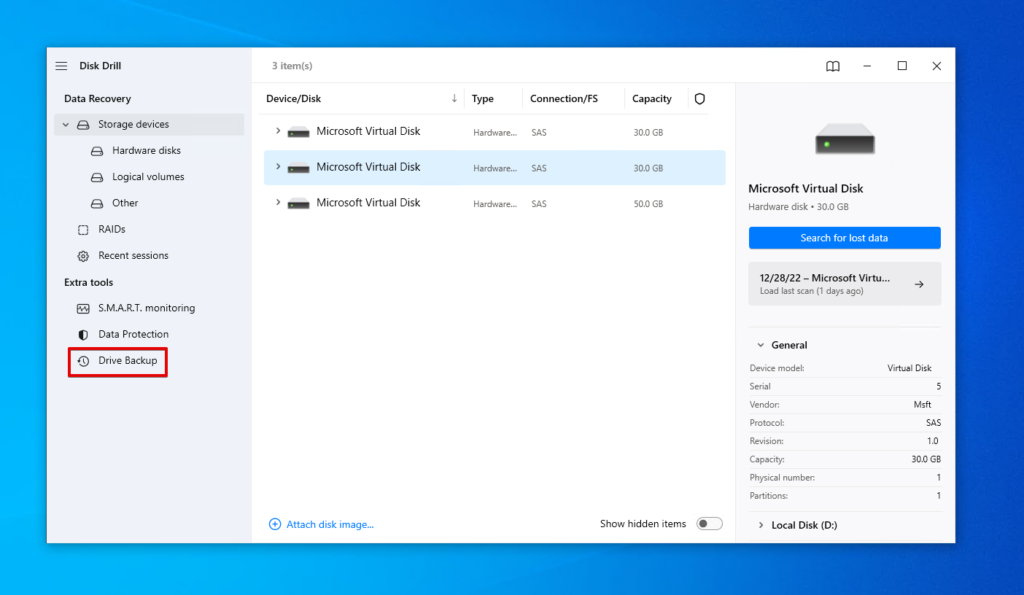The width and height of the screenshot is (1024, 595).
Task: Click the Logical volumes icon
Action: tap(97, 177)
